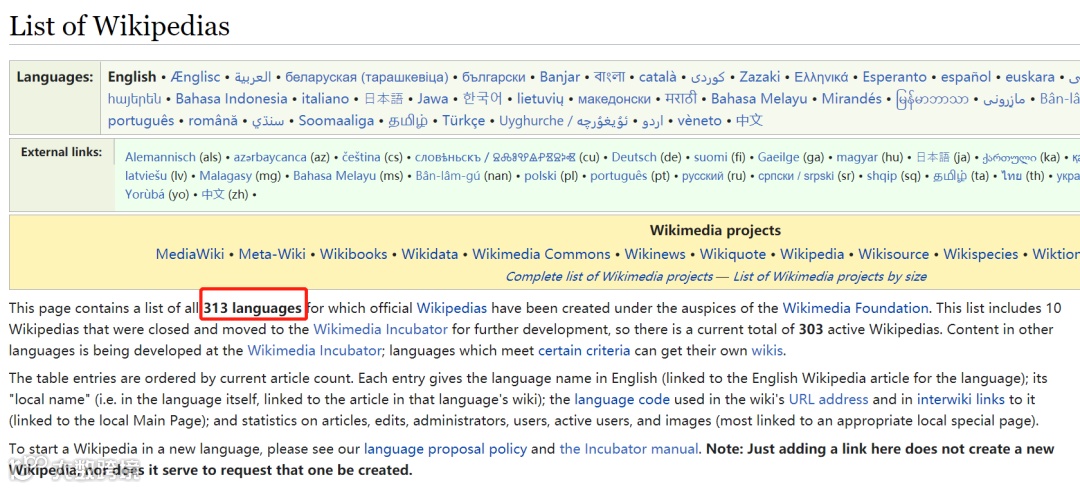Click the bold '303' active Wikipedias count
This screenshot has height=489, width=1080.
pyautogui.click(x=811, y=329)
